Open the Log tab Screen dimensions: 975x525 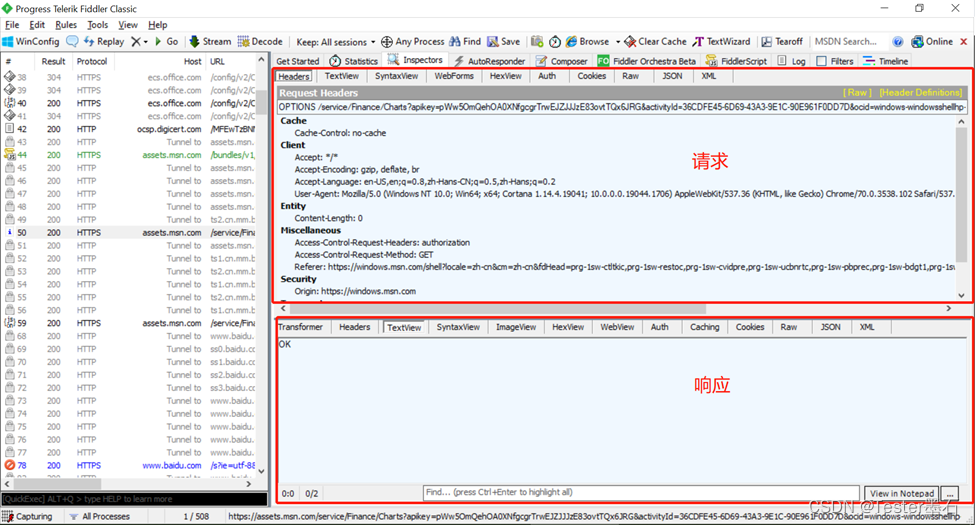792,61
